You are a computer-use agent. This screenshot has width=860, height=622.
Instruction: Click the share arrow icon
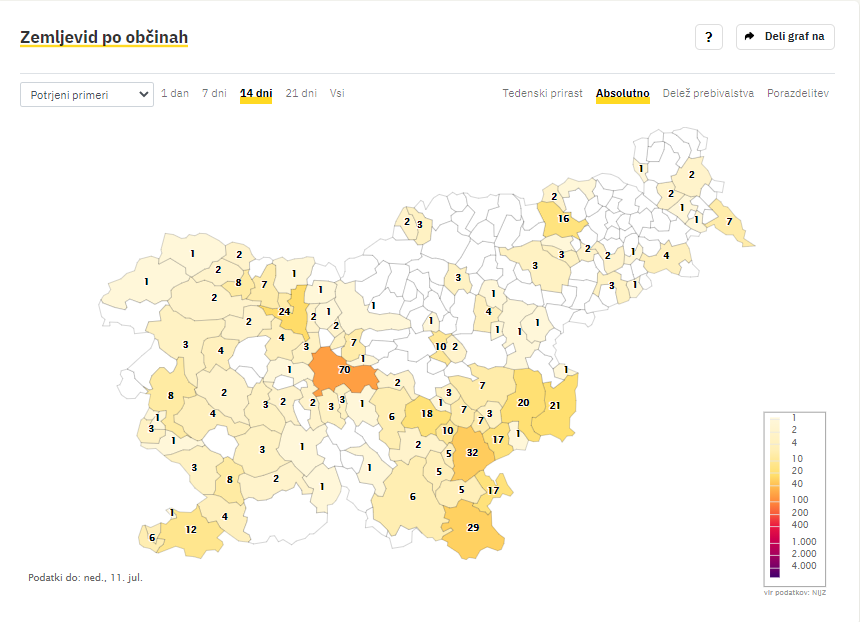[749, 37]
